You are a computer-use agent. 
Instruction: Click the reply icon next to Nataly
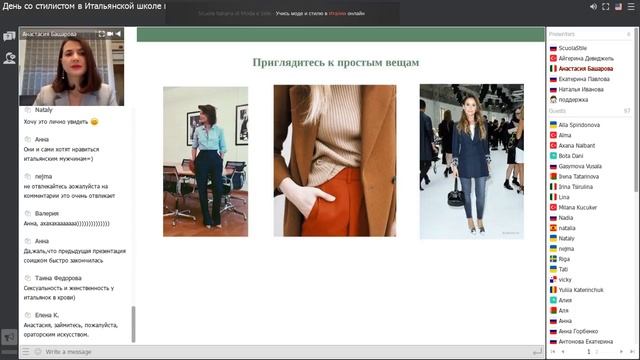click(x=28, y=110)
